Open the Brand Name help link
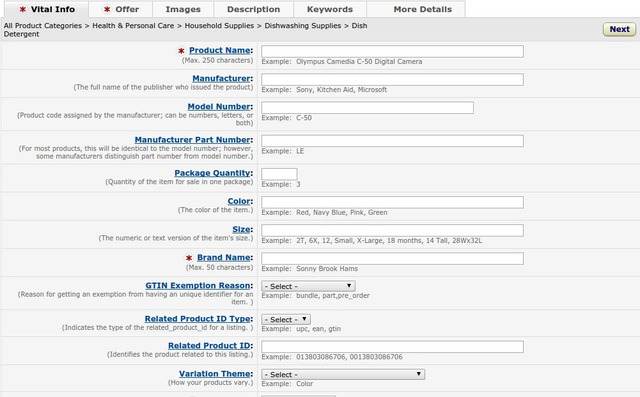 224,257
